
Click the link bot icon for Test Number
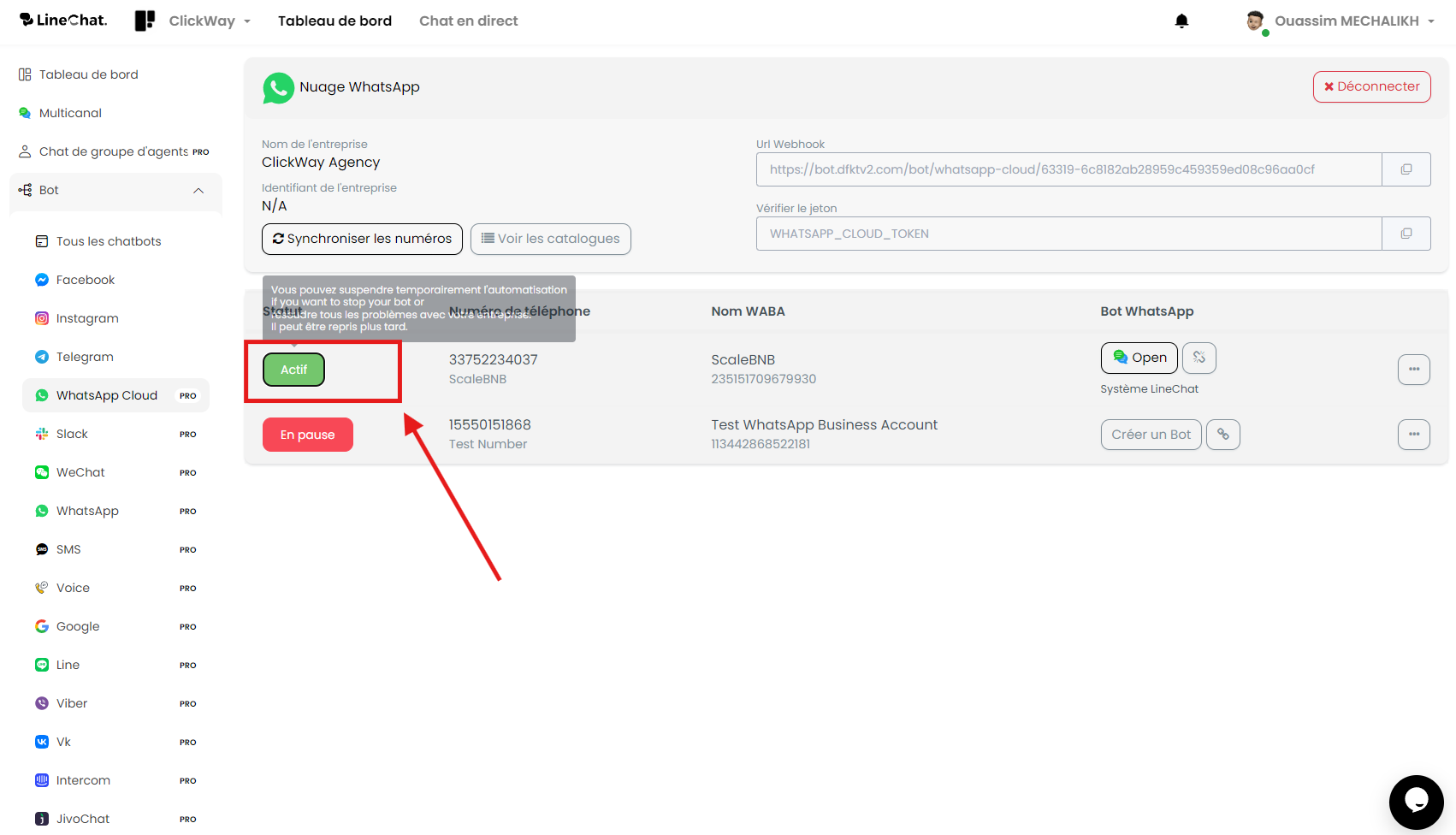(x=1223, y=435)
